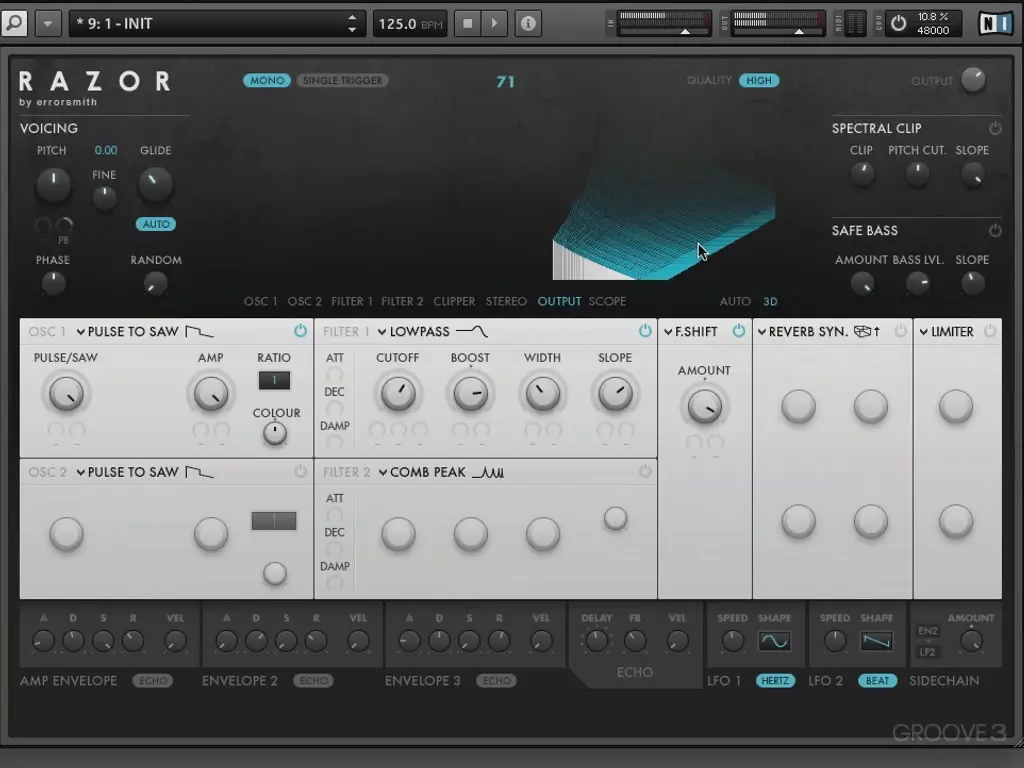Viewport: 1024px width, 768px height.
Task: Click the MIDI activity indicator
Action: (855, 24)
